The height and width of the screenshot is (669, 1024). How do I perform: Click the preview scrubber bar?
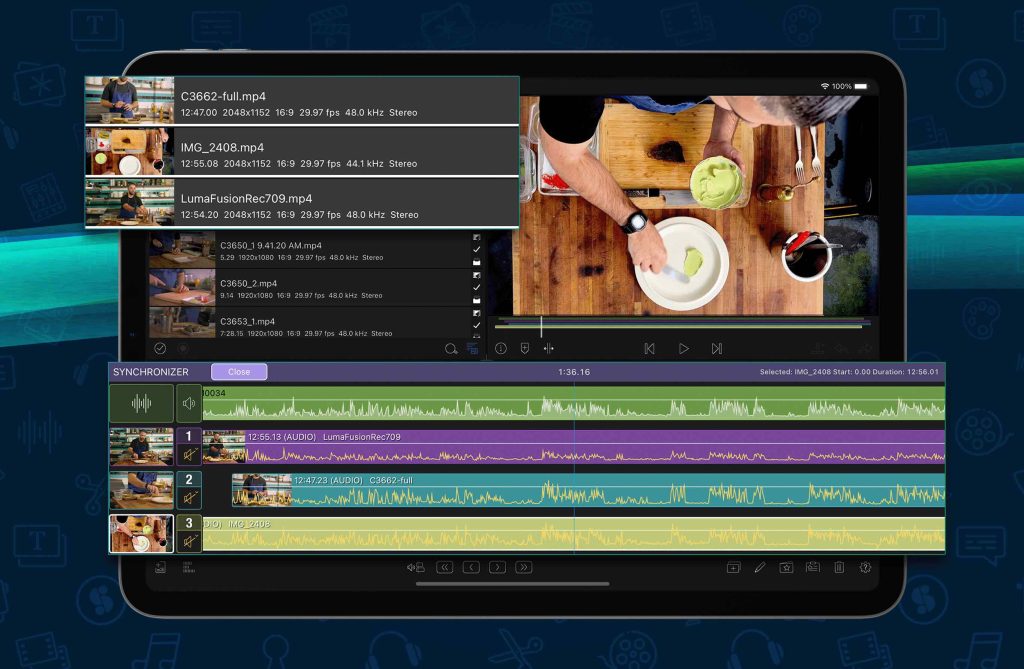[680, 325]
